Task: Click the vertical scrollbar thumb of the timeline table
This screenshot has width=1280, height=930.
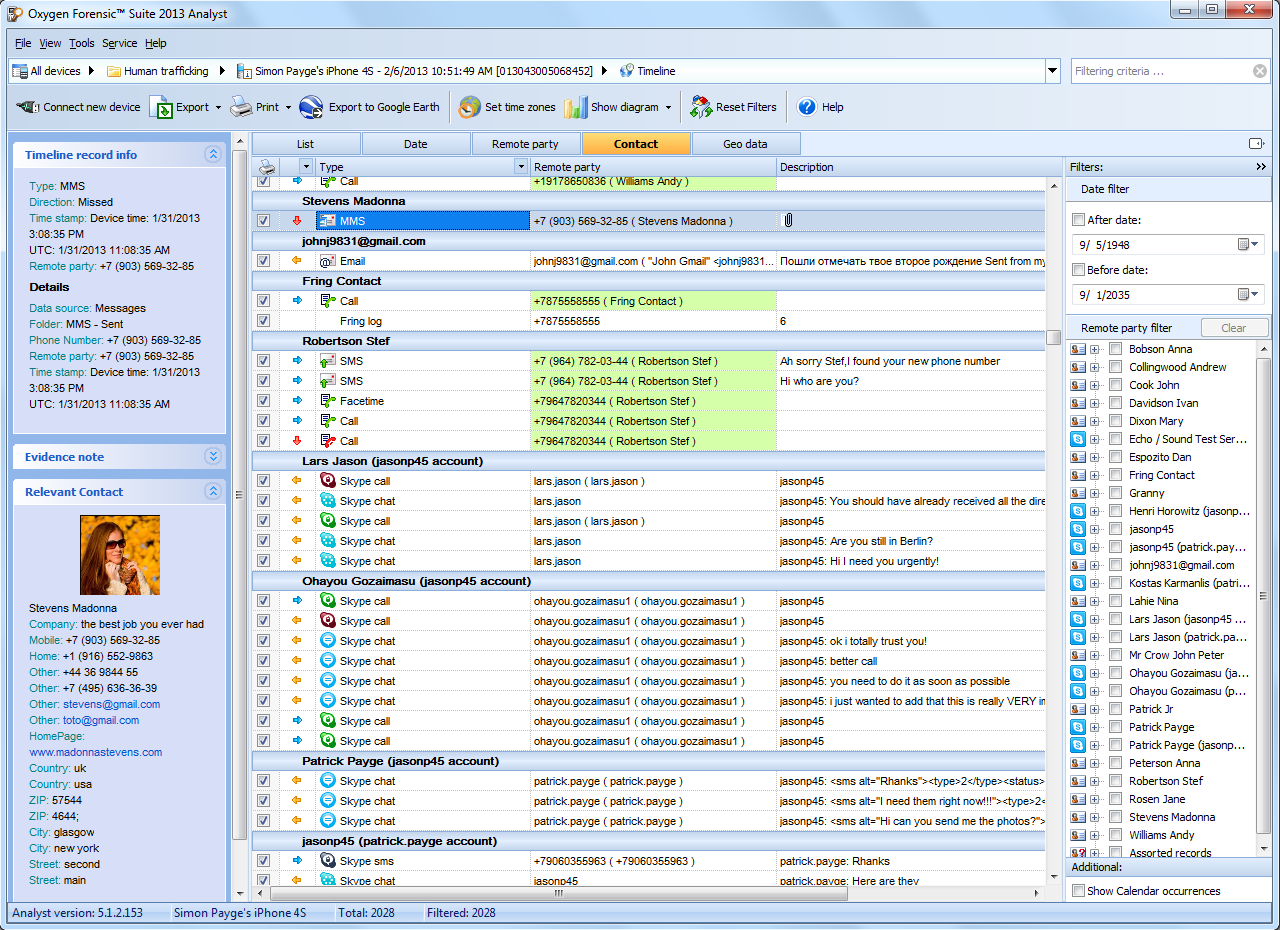Action: pyautogui.click(x=1054, y=338)
